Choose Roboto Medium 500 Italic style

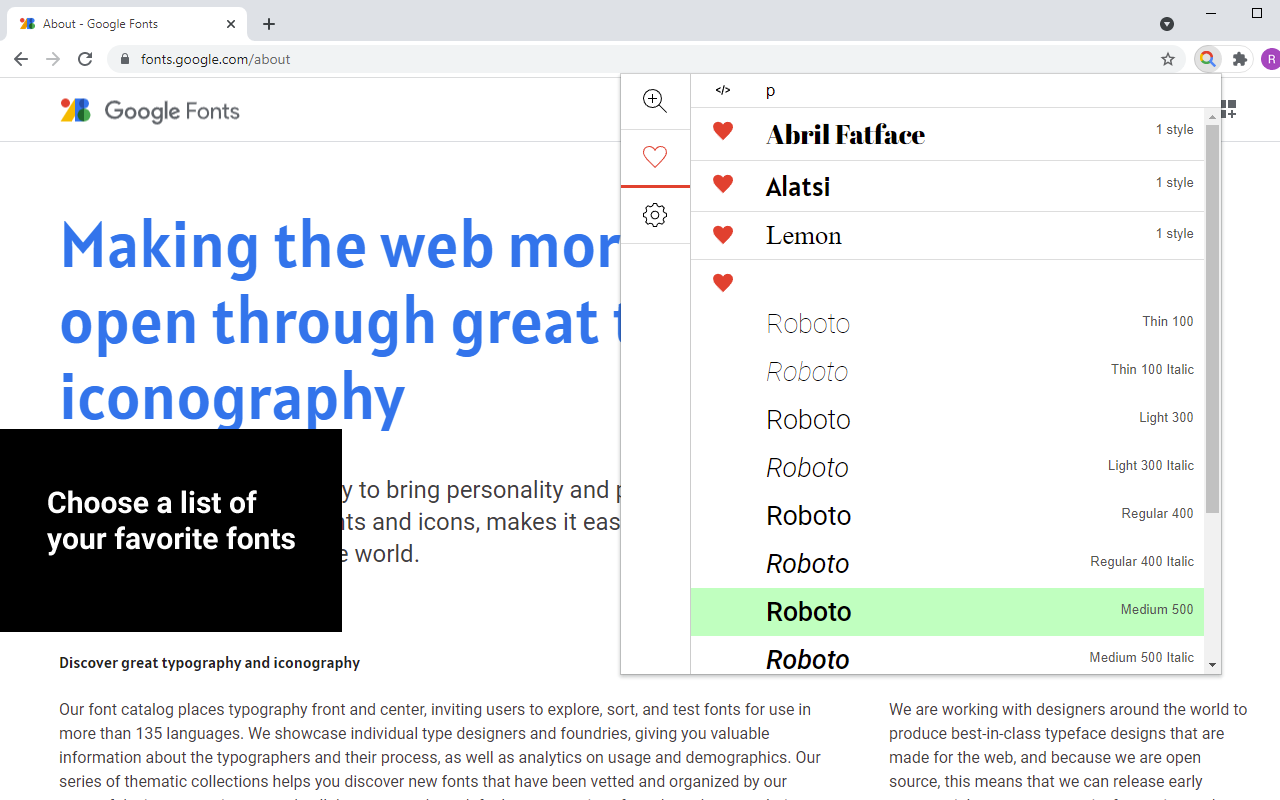pyautogui.click(x=947, y=657)
